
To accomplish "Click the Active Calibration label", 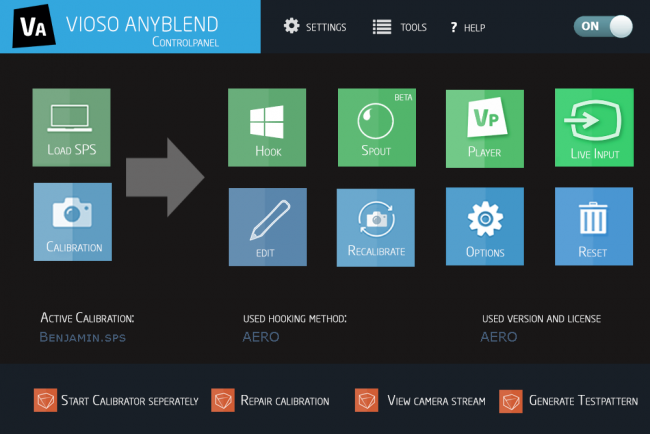I will [87, 318].
